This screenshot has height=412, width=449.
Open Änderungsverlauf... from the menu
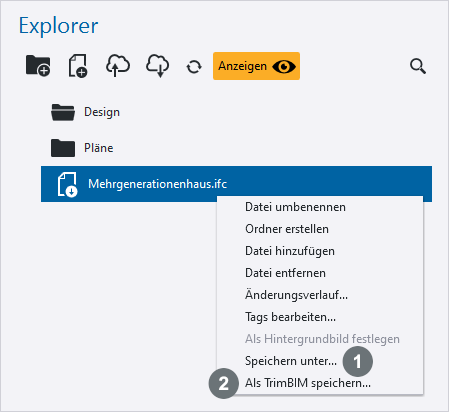tap(296, 295)
